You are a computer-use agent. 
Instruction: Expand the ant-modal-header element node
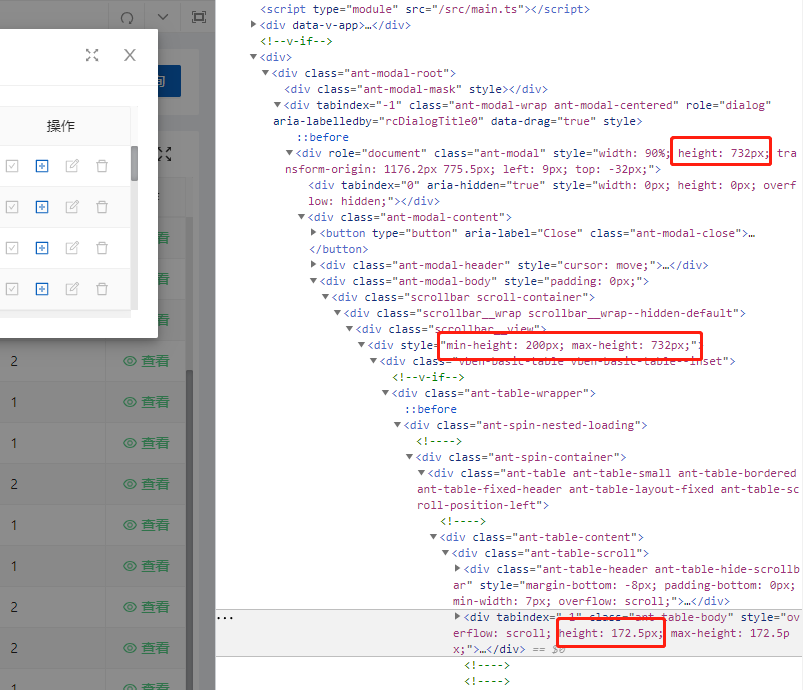pos(311,265)
